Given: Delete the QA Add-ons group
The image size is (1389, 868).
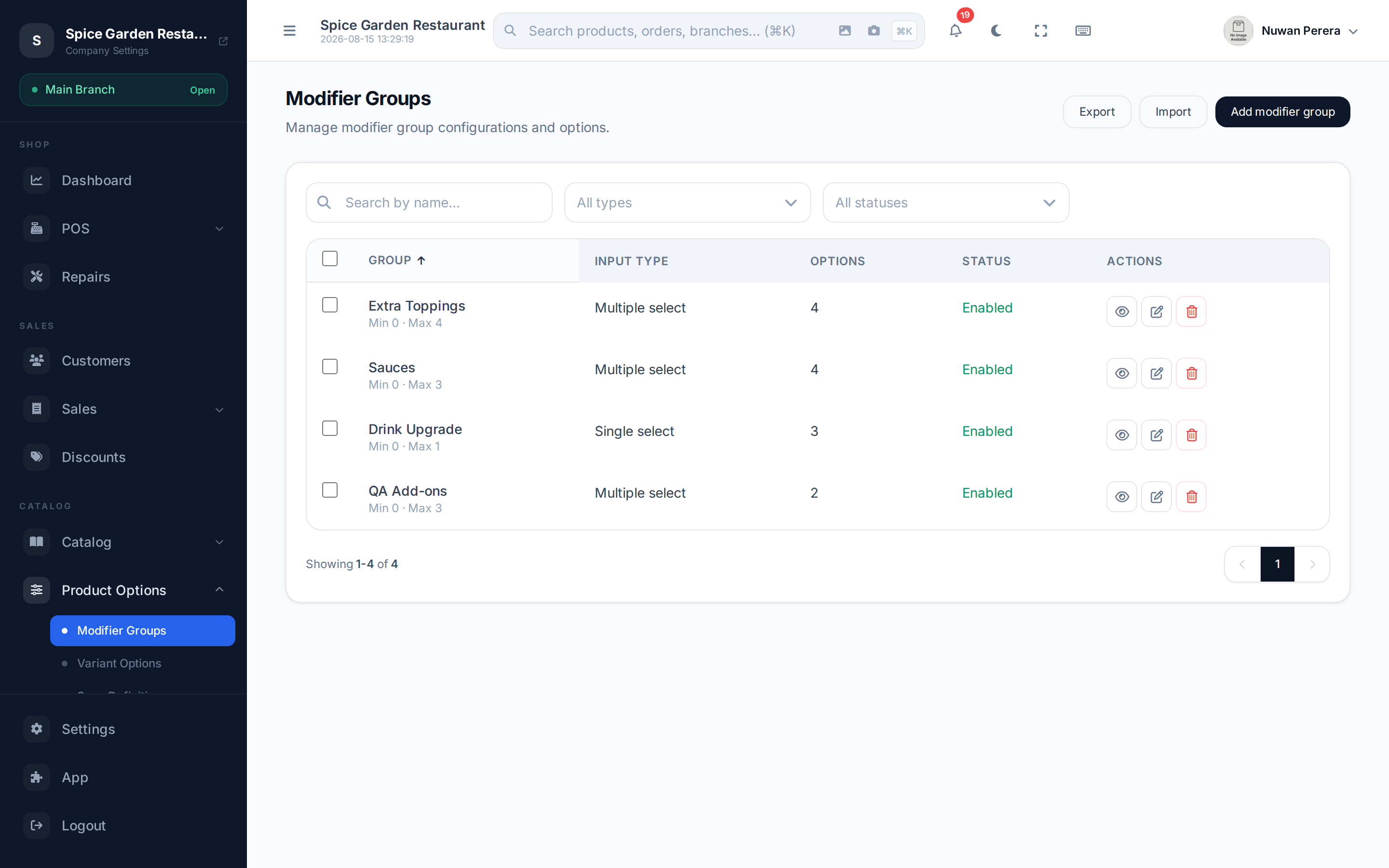Looking at the screenshot, I should click(1191, 497).
